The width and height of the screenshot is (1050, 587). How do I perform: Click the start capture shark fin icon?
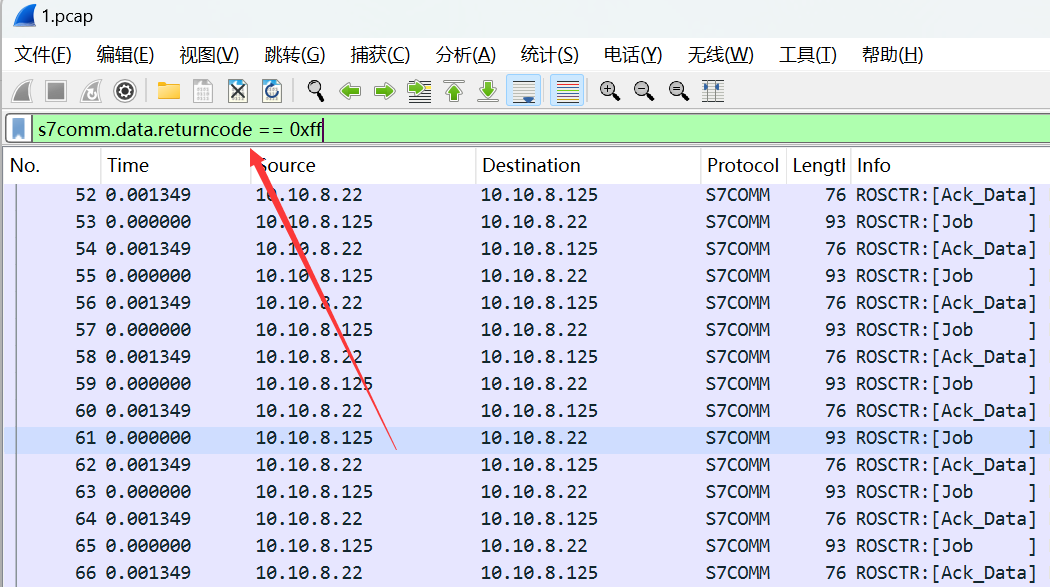22,92
